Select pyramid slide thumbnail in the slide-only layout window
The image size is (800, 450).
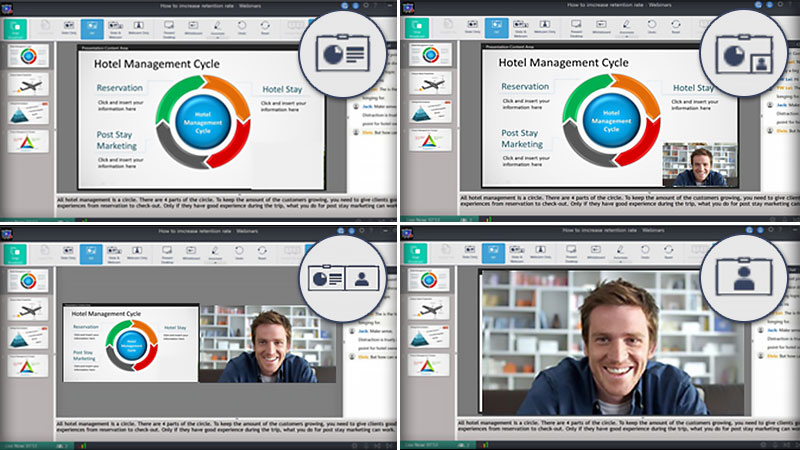point(29,112)
